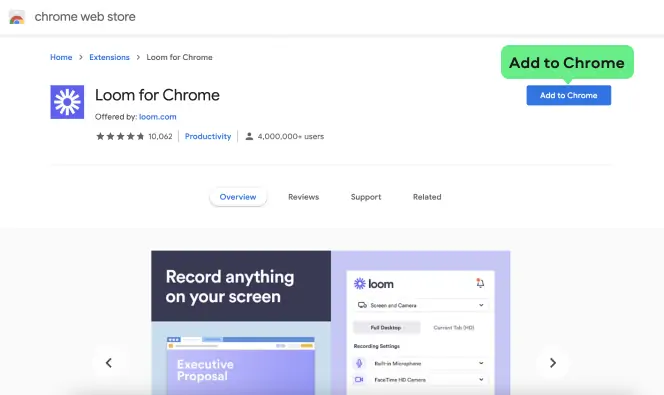The image size is (664, 395).
Task: Click the Recording Settings label
Action: [376, 346]
